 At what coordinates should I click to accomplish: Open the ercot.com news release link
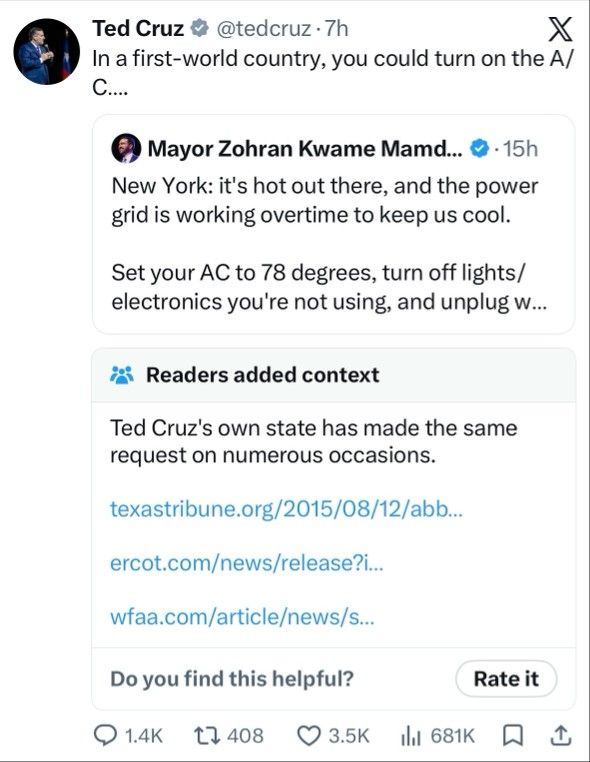[247, 563]
